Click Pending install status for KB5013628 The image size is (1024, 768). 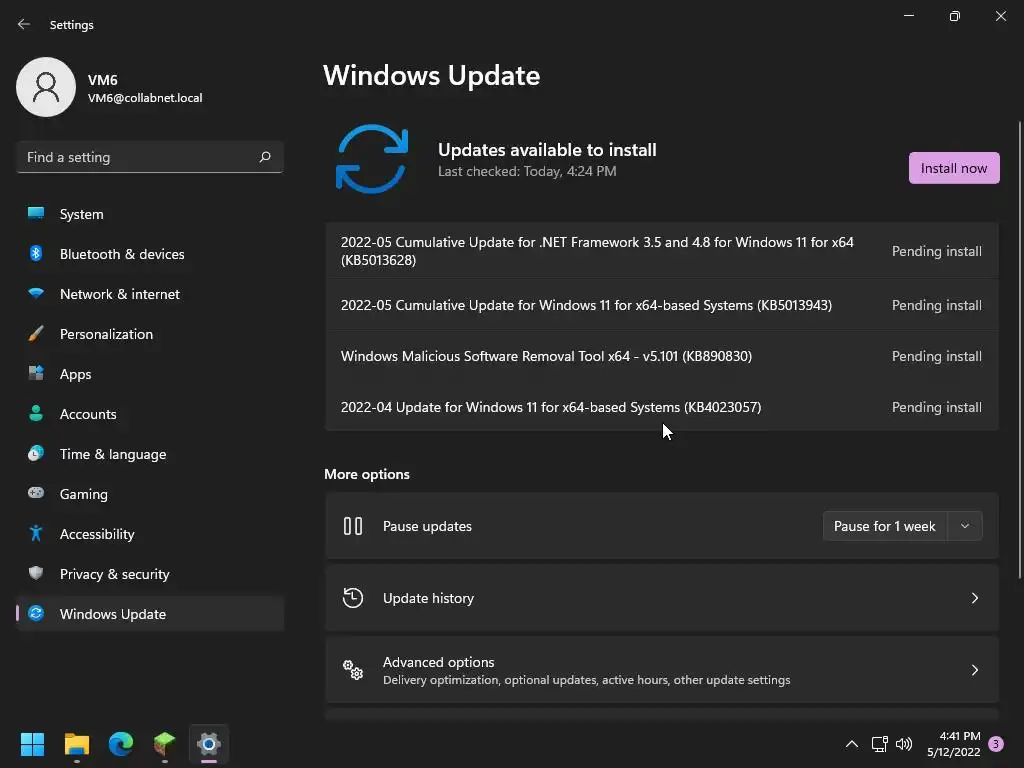point(936,251)
